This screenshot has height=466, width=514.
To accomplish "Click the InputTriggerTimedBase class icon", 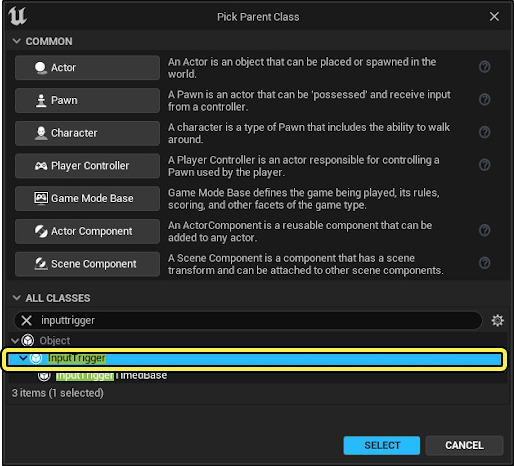I will (44, 376).
